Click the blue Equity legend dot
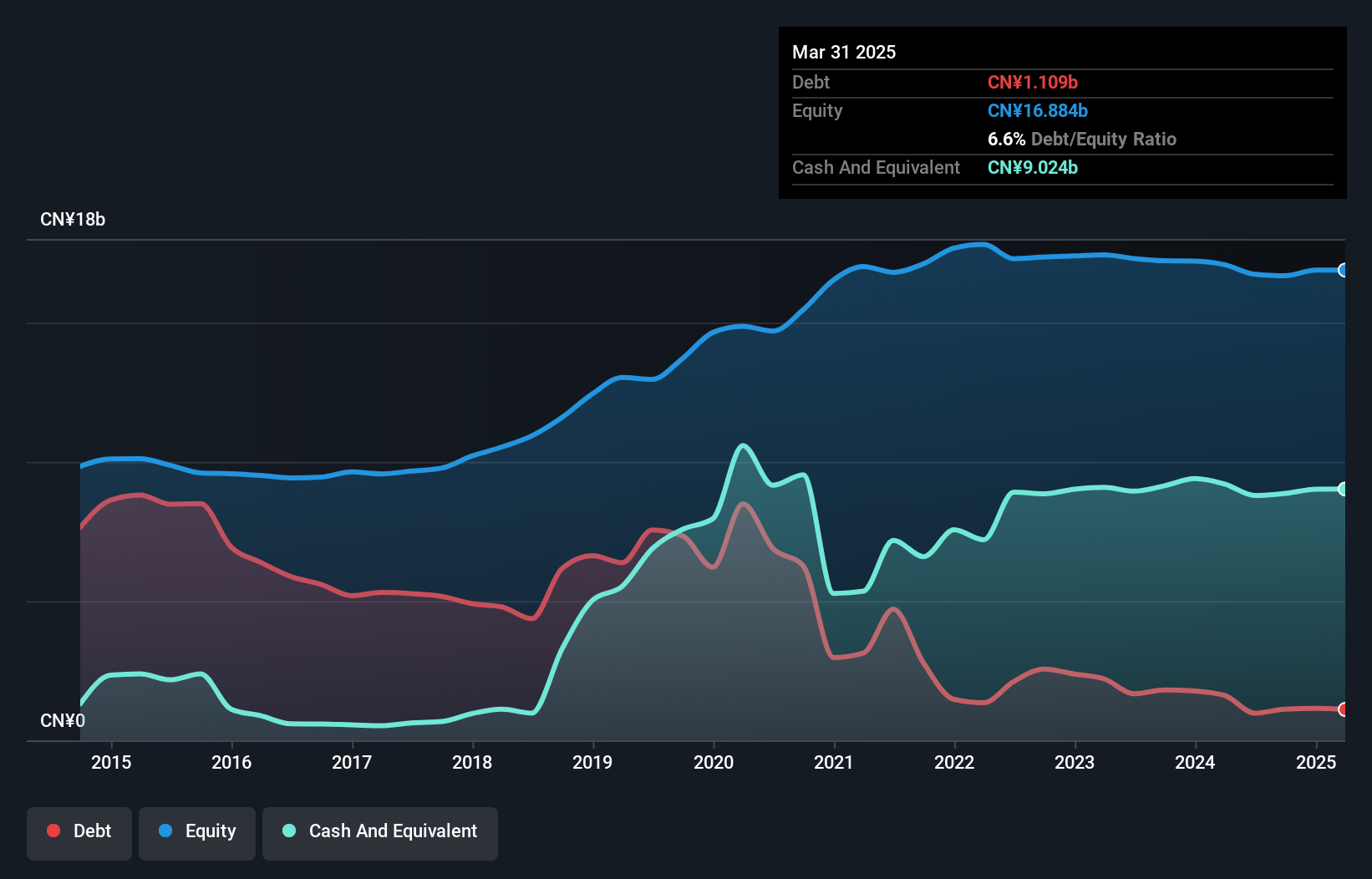 165,831
